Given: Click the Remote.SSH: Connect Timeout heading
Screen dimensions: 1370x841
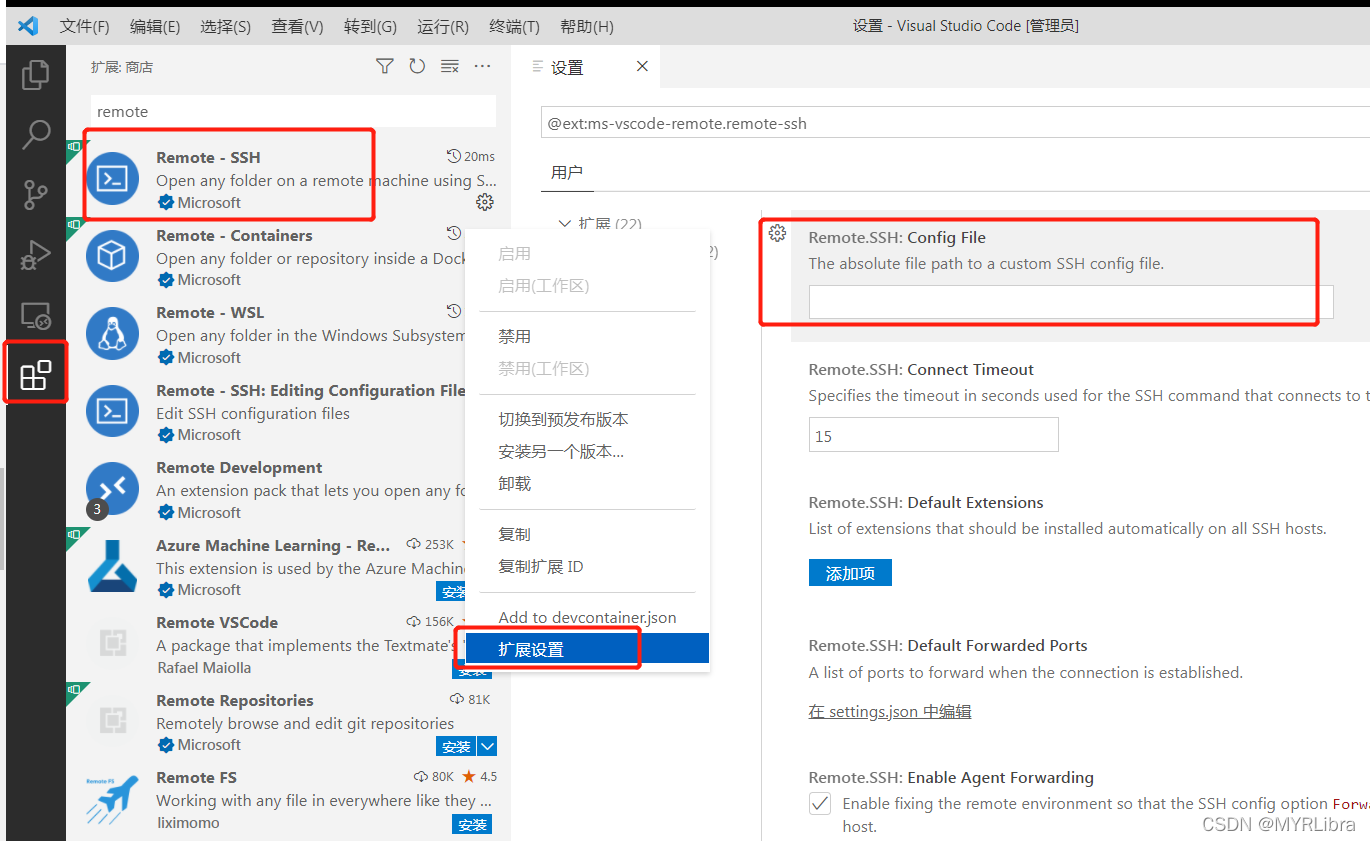Looking at the screenshot, I should pyautogui.click(x=921, y=370).
